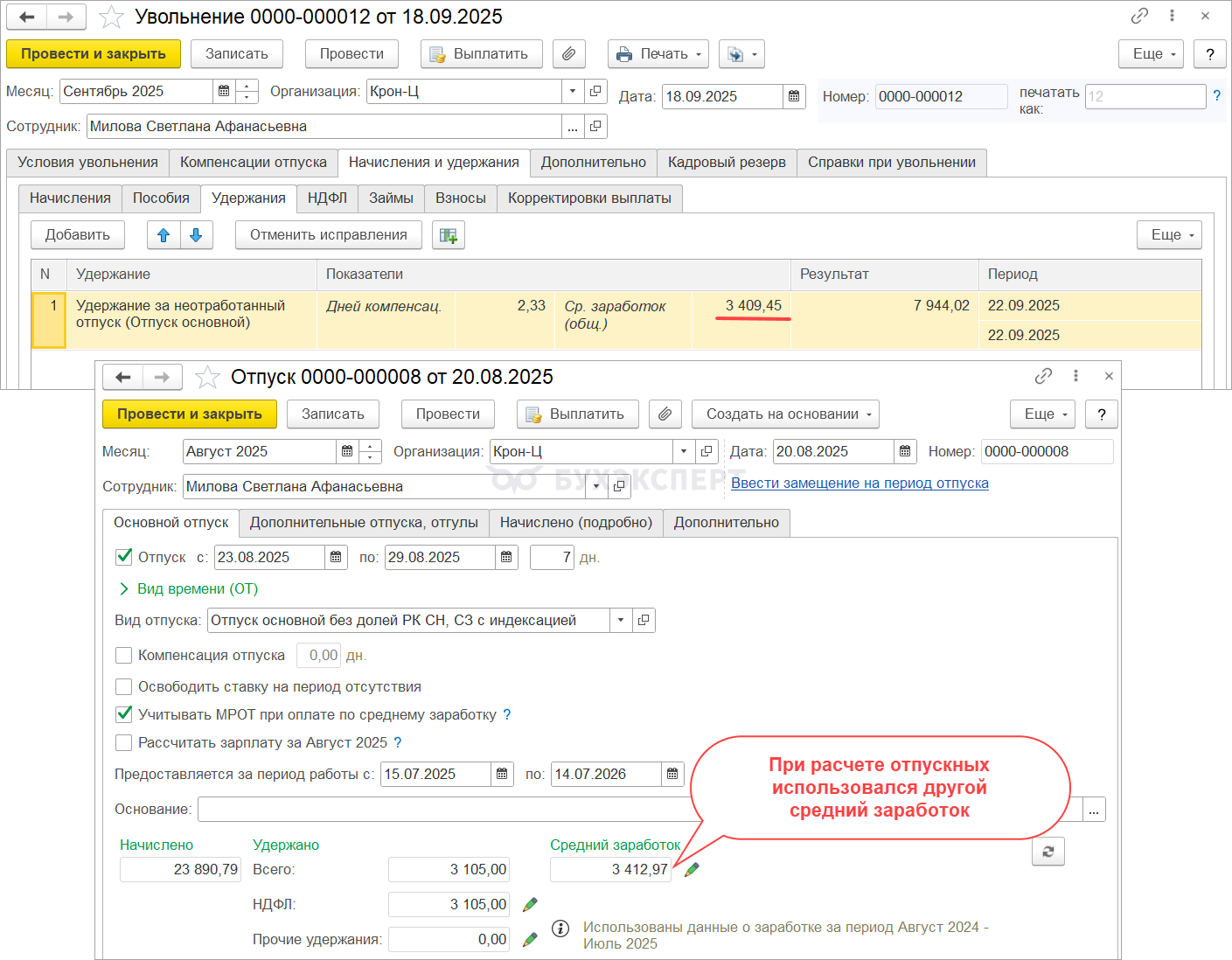The image size is (1232, 960).
Task: Open the НДФЛ sub-tab
Action: pos(327,198)
